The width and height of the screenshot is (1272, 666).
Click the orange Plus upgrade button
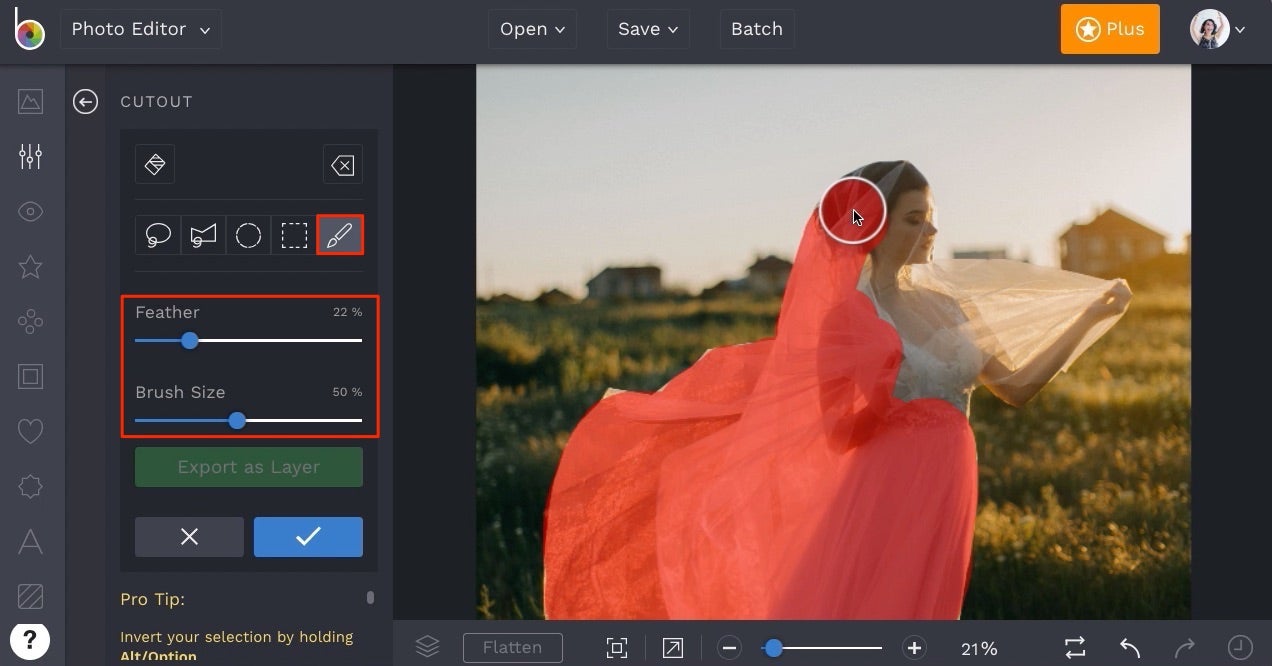coord(1110,29)
